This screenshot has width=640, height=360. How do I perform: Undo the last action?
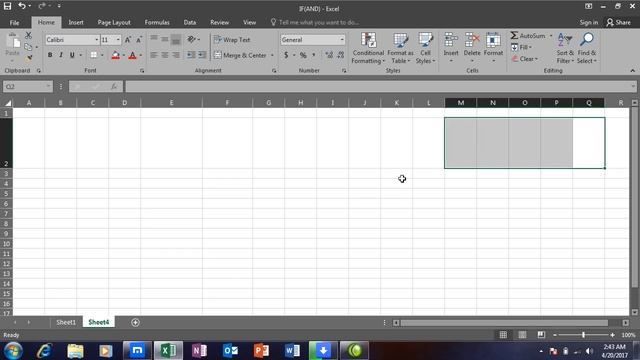pyautogui.click(x=22, y=6)
